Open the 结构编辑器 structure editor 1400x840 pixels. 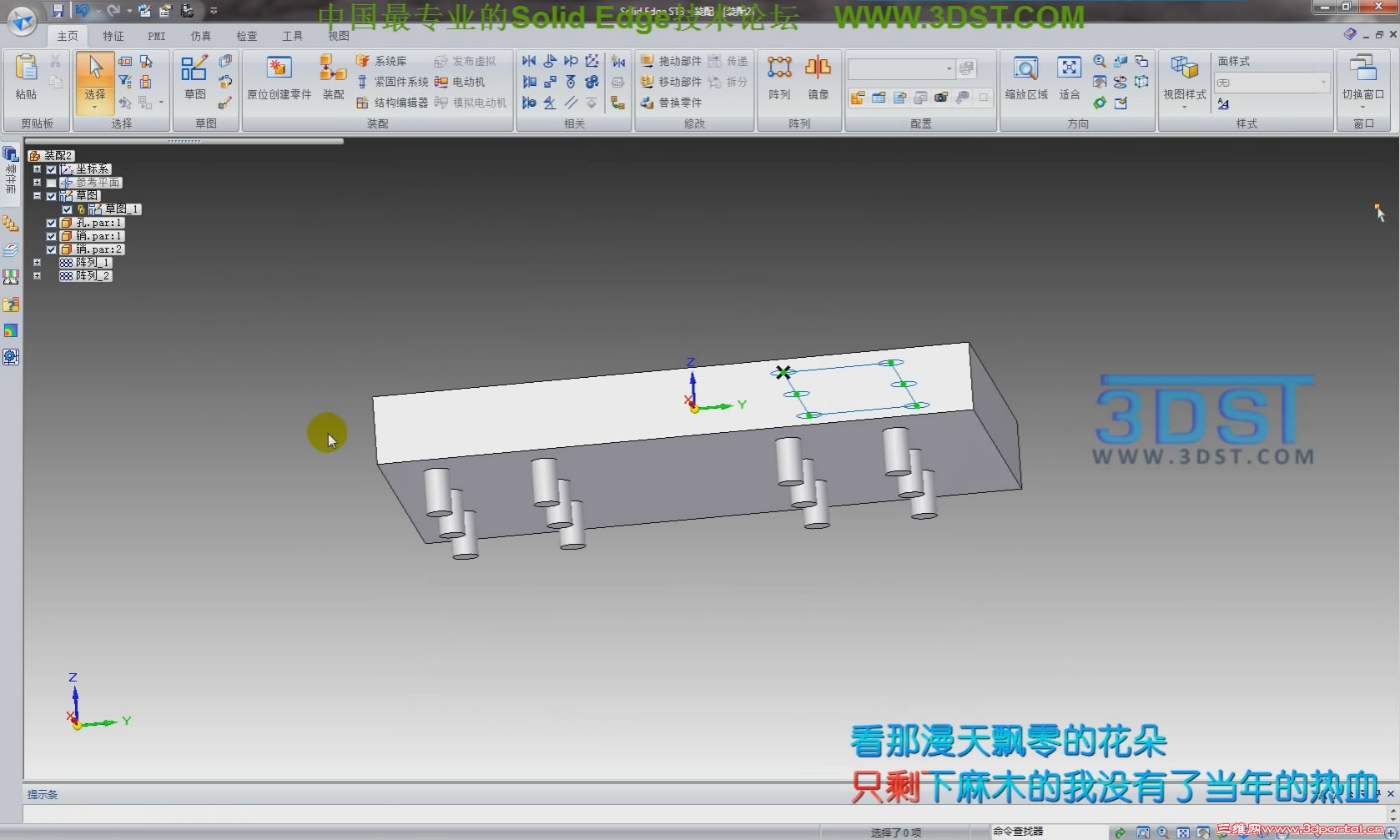pos(391,103)
